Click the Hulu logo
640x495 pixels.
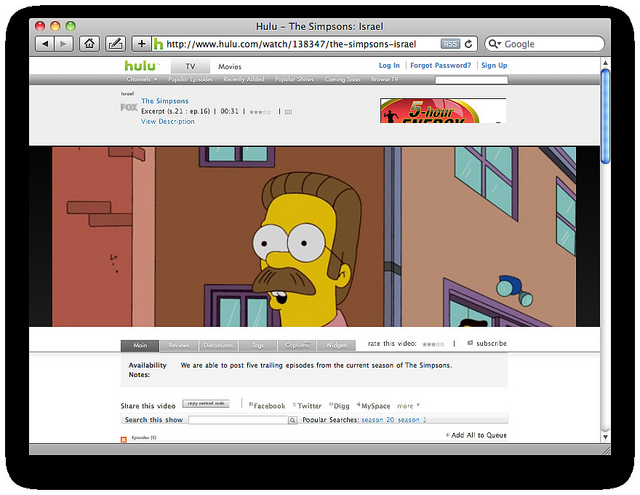click(141, 66)
